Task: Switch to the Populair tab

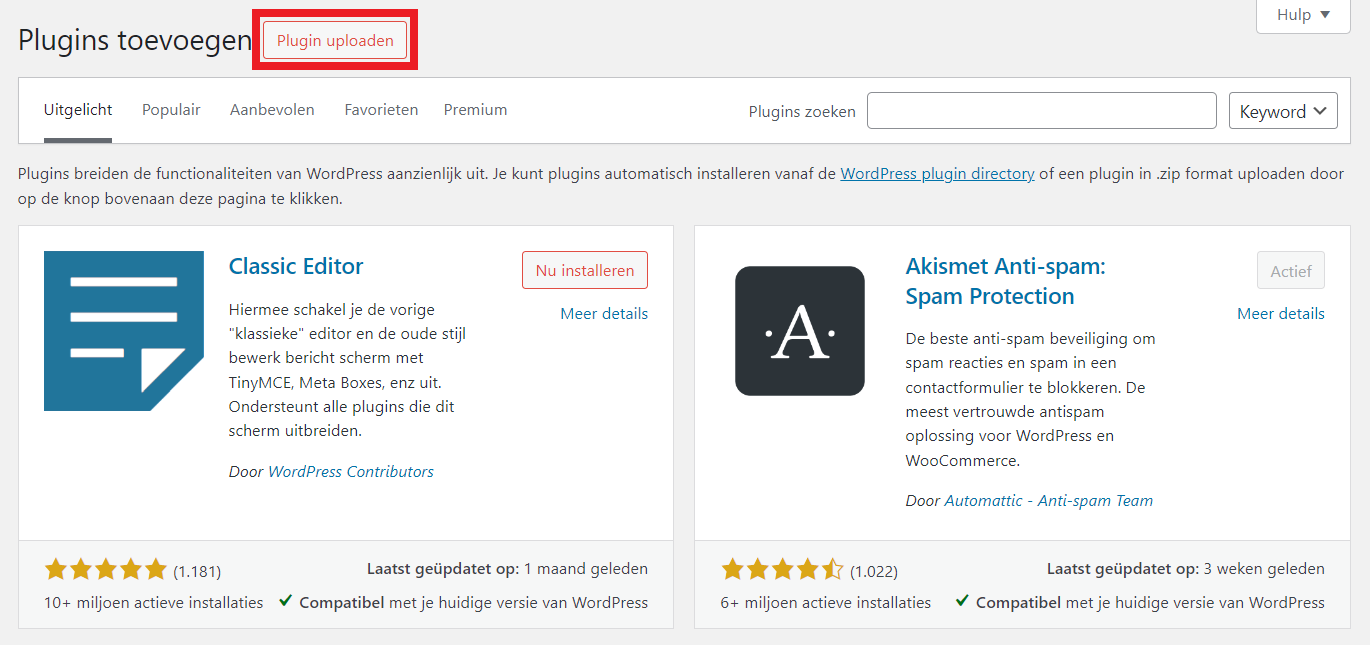Action: click(x=171, y=110)
